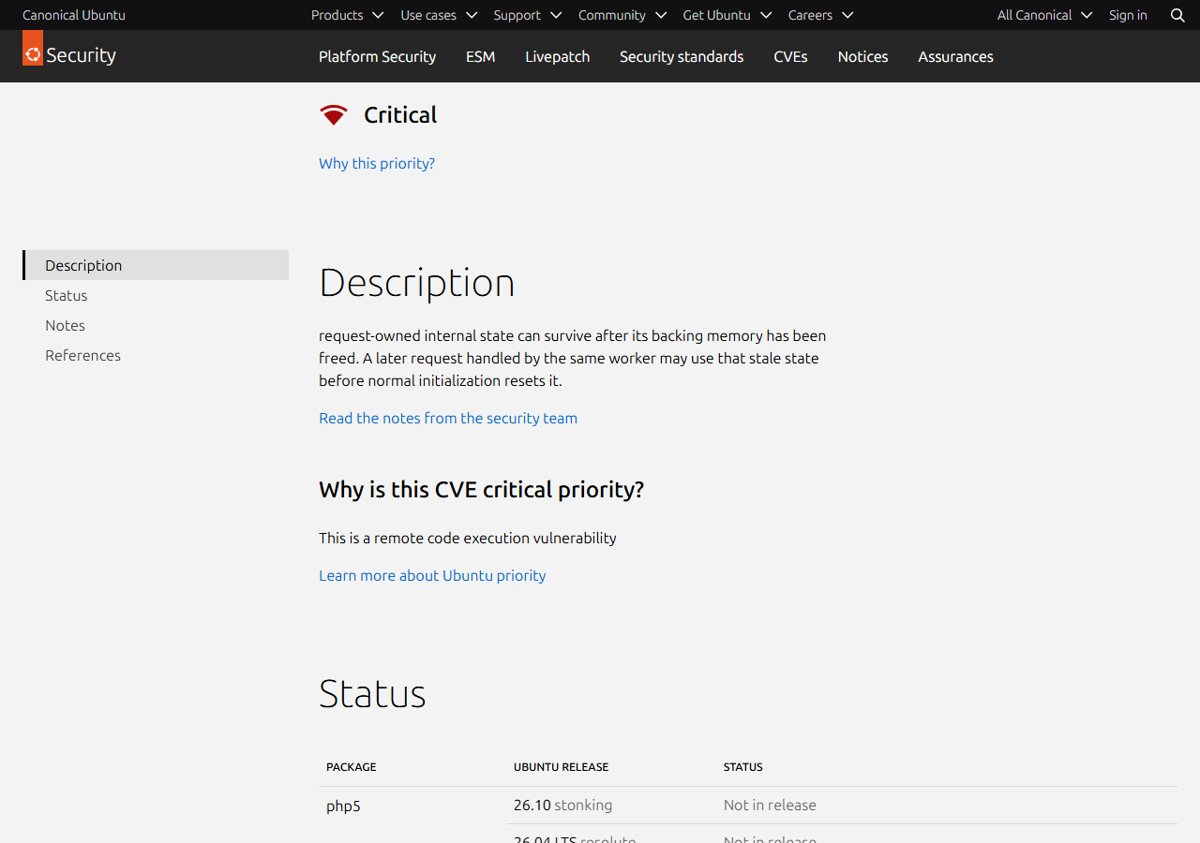Click the UBUNTU RELEASE column header
The image size is (1200, 843).
click(561, 767)
